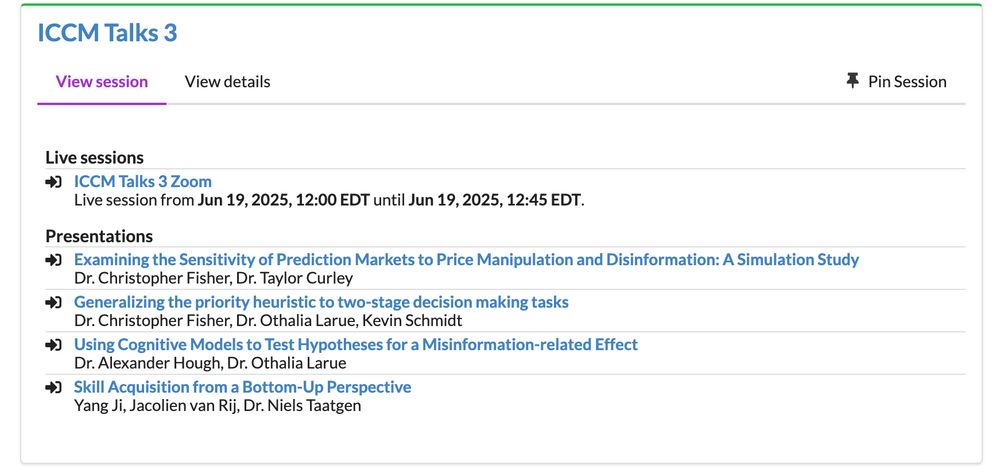The image size is (1000, 473).
Task: Open the ICCM Talks 3 heading link
Action: (107, 33)
